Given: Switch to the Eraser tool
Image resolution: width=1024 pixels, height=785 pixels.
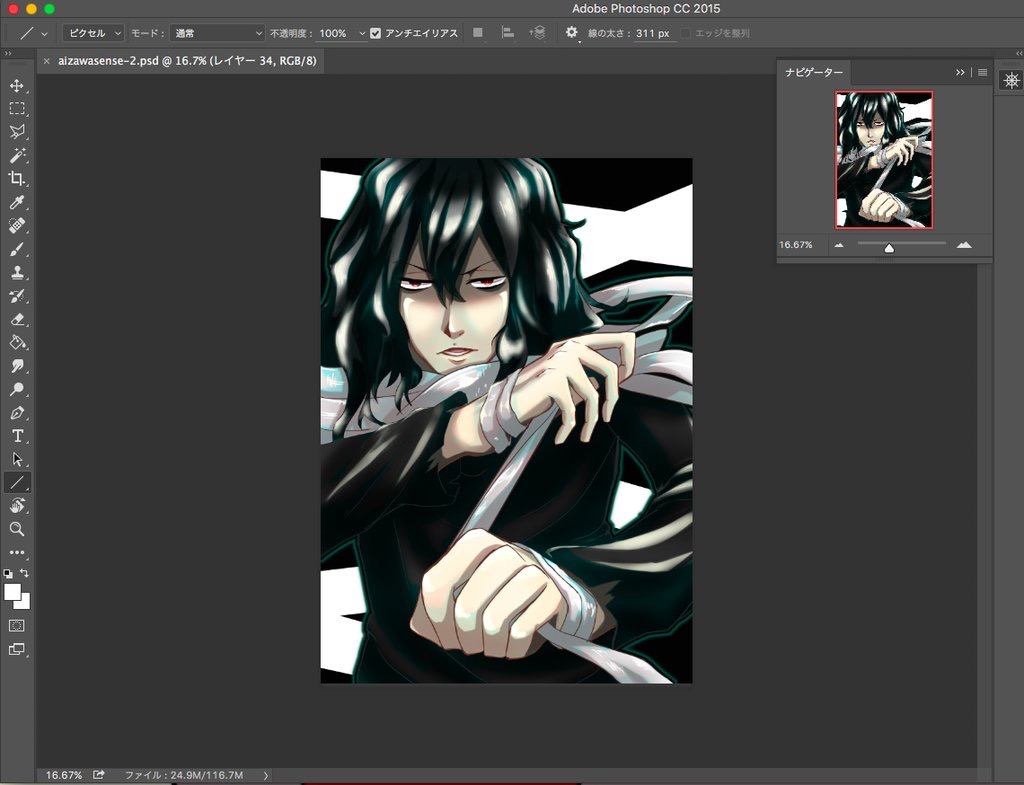Looking at the screenshot, I should [x=17, y=320].
